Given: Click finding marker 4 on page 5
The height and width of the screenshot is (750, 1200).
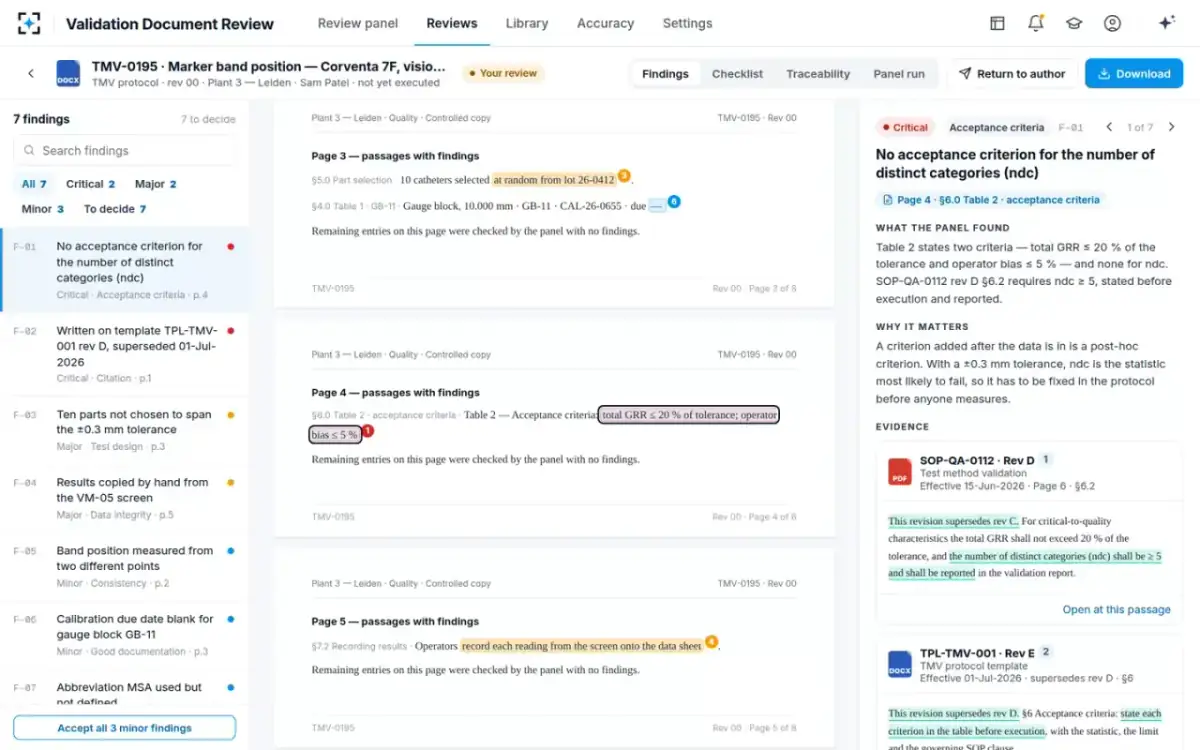Looking at the screenshot, I should (712, 642).
